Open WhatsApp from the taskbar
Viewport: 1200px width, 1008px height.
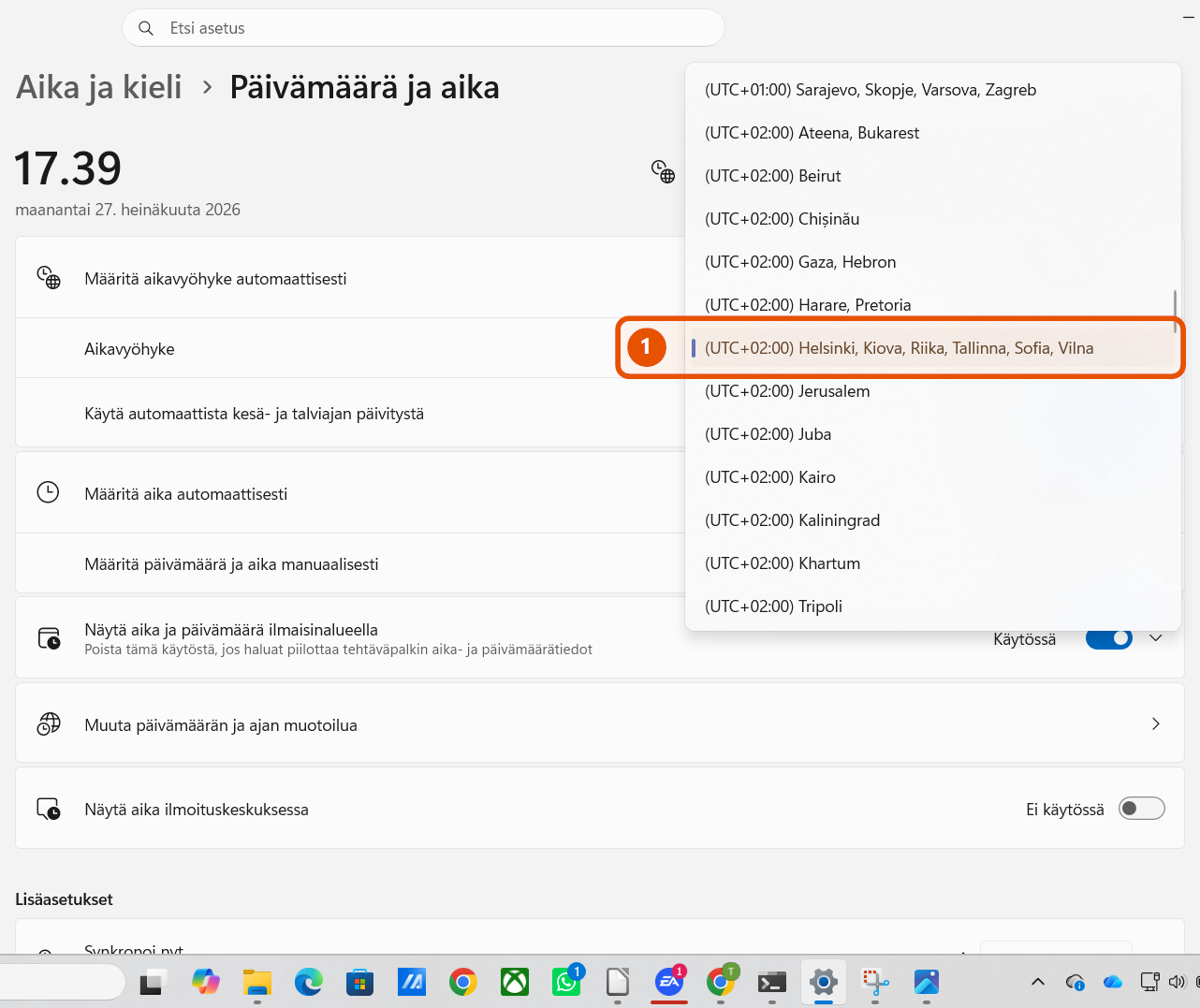(x=566, y=982)
